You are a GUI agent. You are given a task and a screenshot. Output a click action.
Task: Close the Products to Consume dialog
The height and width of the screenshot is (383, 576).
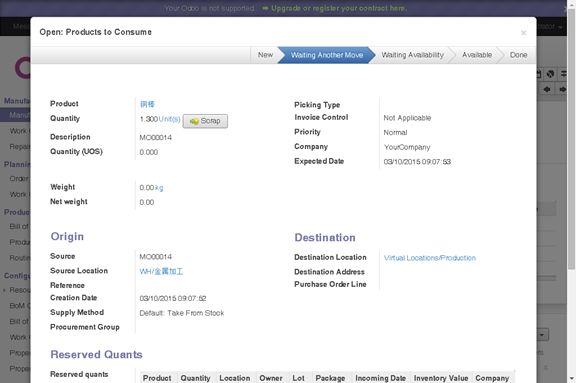click(x=523, y=33)
